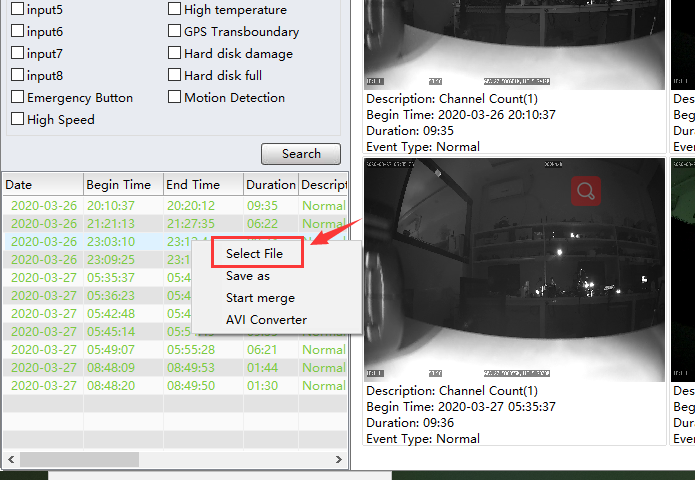This screenshot has height=480, width=695.
Task: Enable Hard disk damage checkbox
Action: pyautogui.click(x=174, y=53)
